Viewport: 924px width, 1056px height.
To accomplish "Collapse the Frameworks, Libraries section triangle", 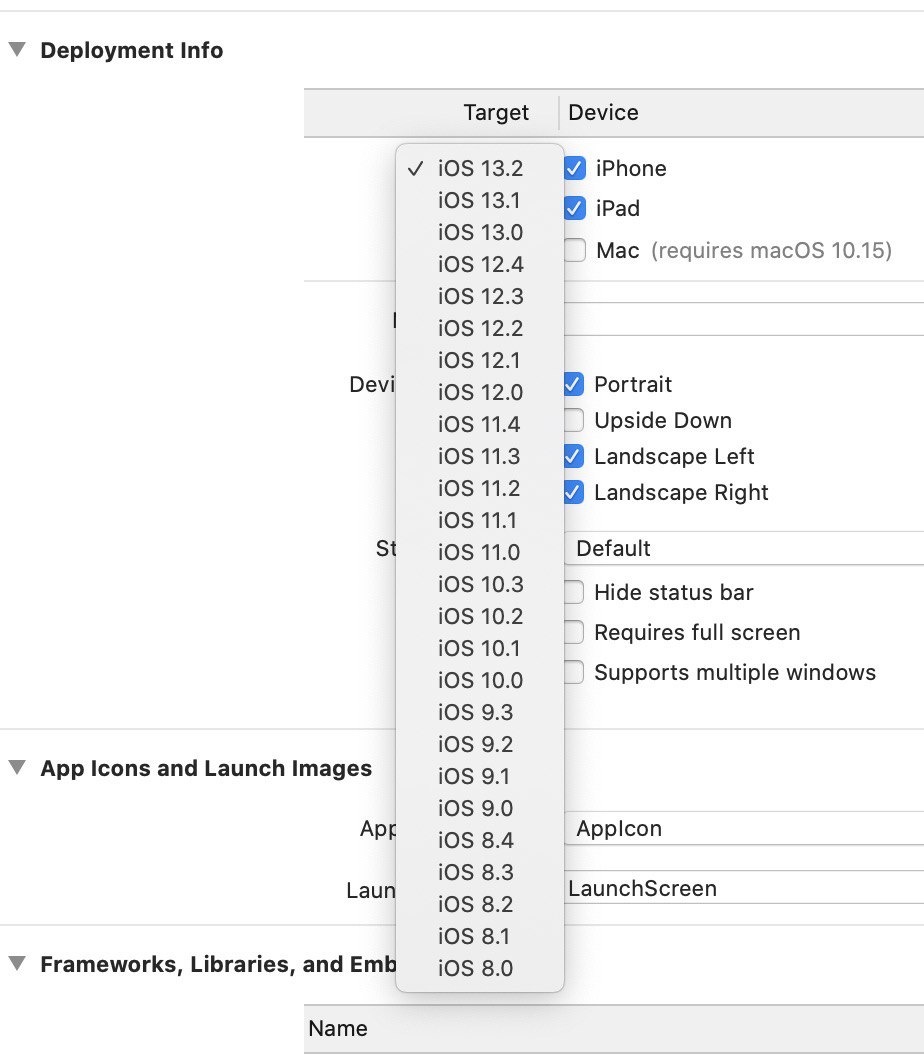I will coord(17,963).
